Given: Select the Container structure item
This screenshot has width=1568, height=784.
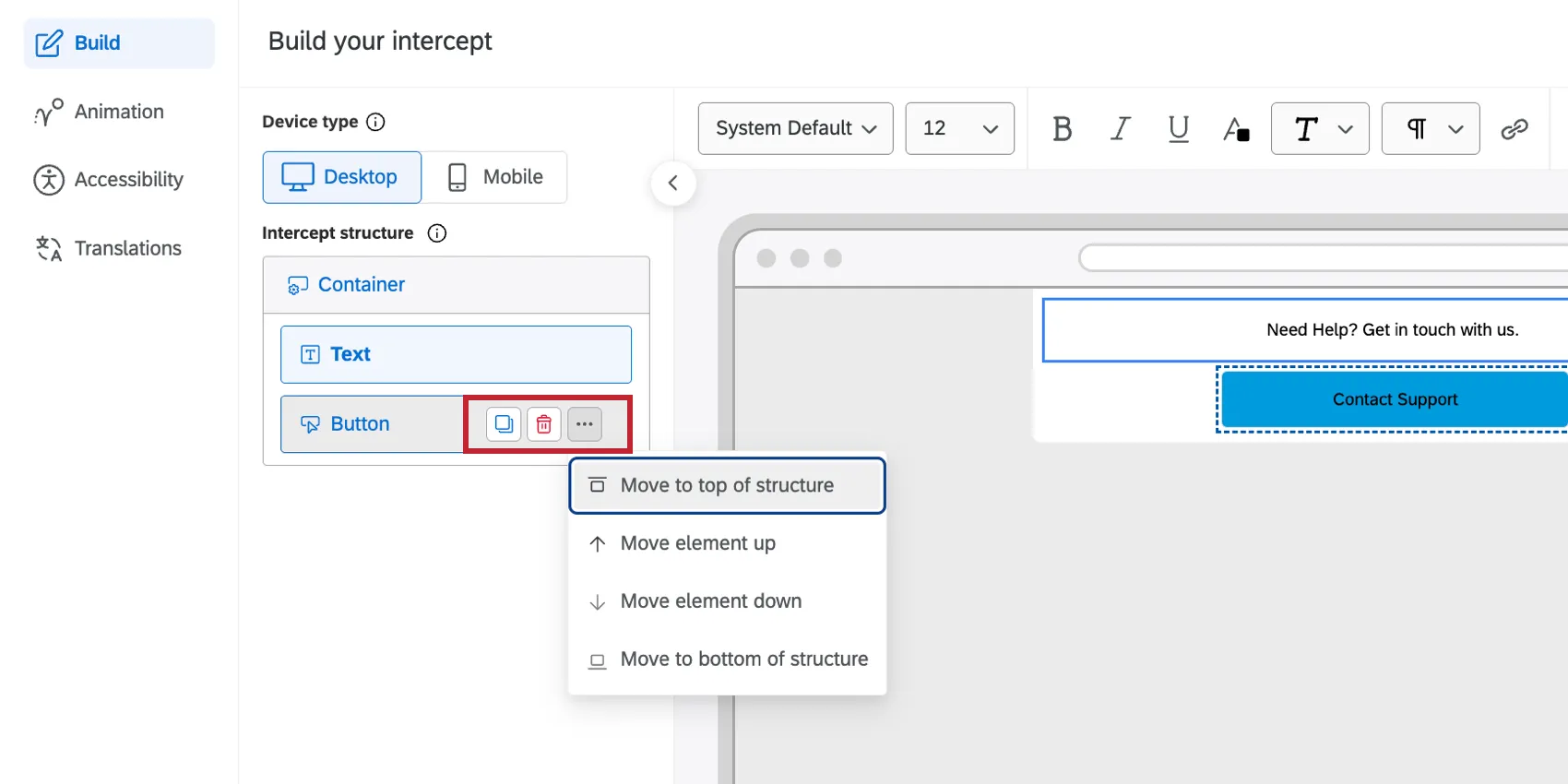Looking at the screenshot, I should pos(456,285).
